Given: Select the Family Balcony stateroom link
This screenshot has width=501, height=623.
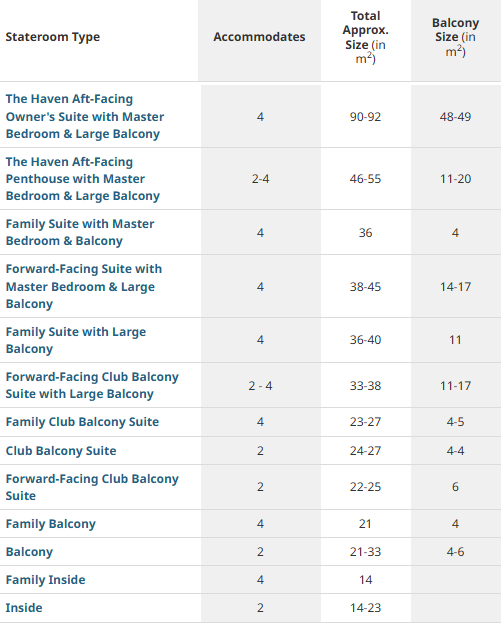Looking at the screenshot, I should tap(50, 524).
